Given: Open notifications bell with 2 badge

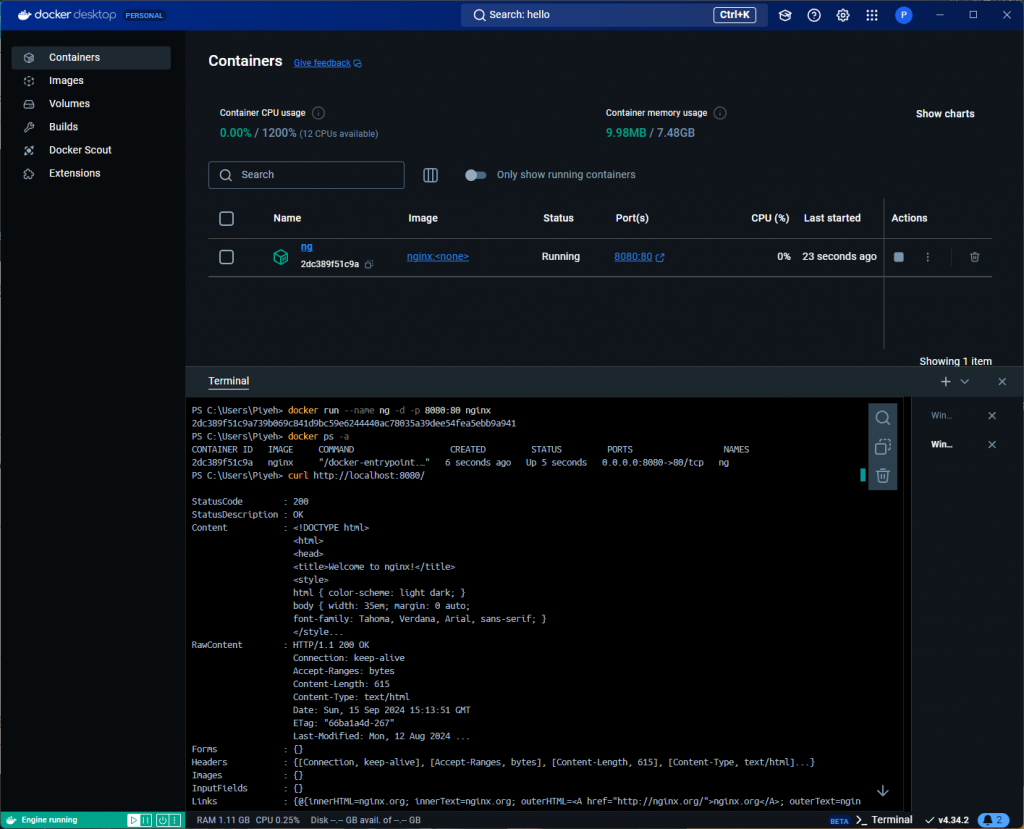Looking at the screenshot, I should 993,821.
